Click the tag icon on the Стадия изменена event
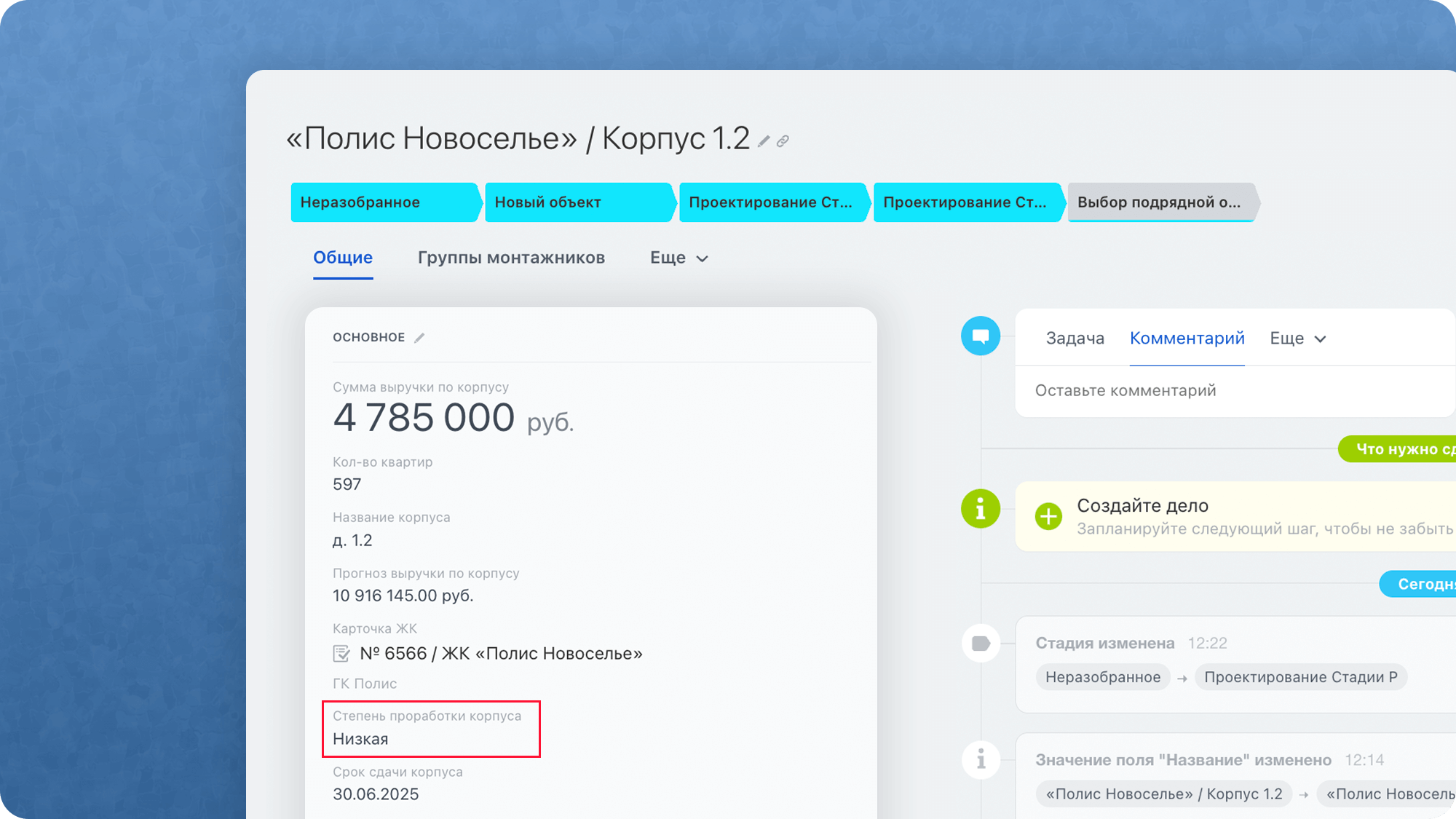Screen dimensions: 1456x819 point(981,643)
